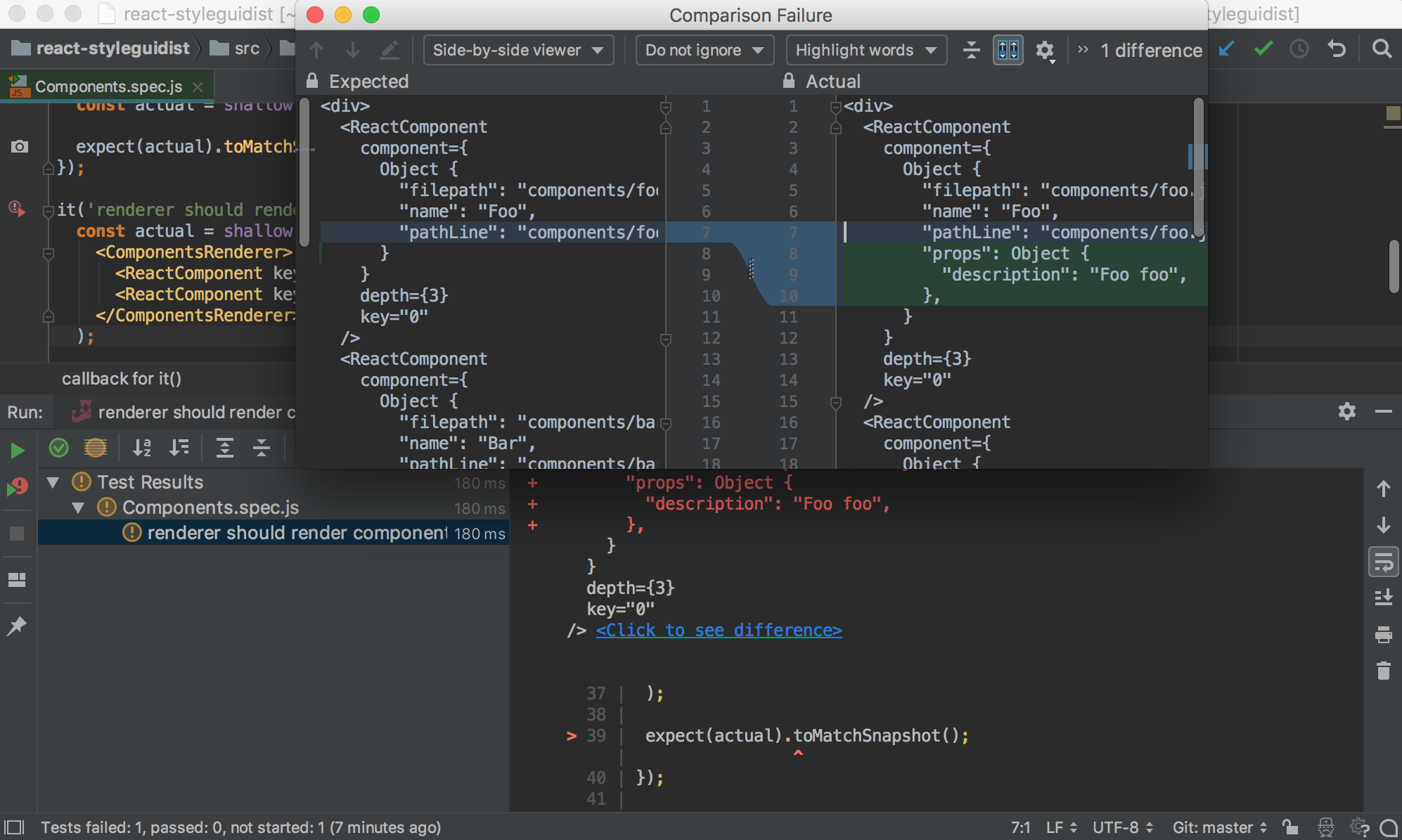This screenshot has height=840, width=1402.
Task: Select the side-by-side viewer dropdown
Action: point(515,50)
